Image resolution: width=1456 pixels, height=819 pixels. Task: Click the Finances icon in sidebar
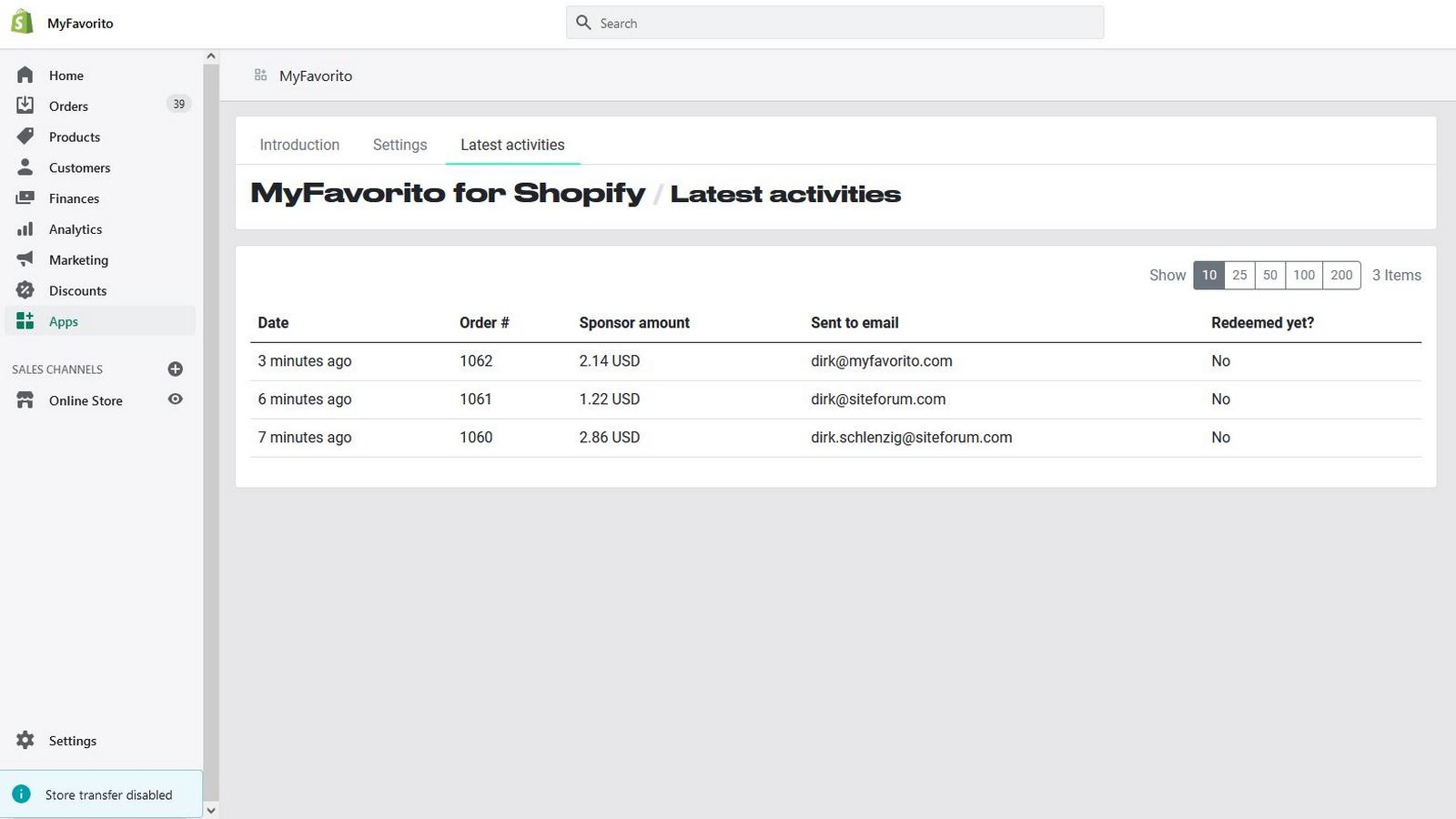[x=25, y=198]
